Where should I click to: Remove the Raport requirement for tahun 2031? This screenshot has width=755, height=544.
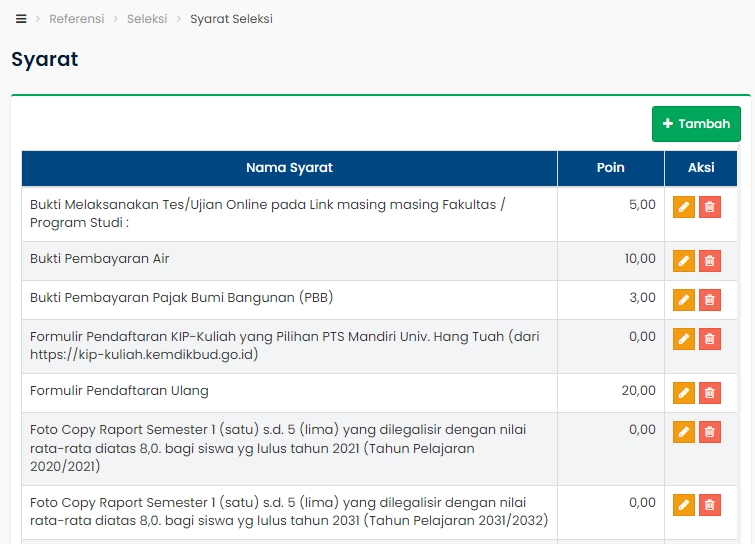click(710, 505)
